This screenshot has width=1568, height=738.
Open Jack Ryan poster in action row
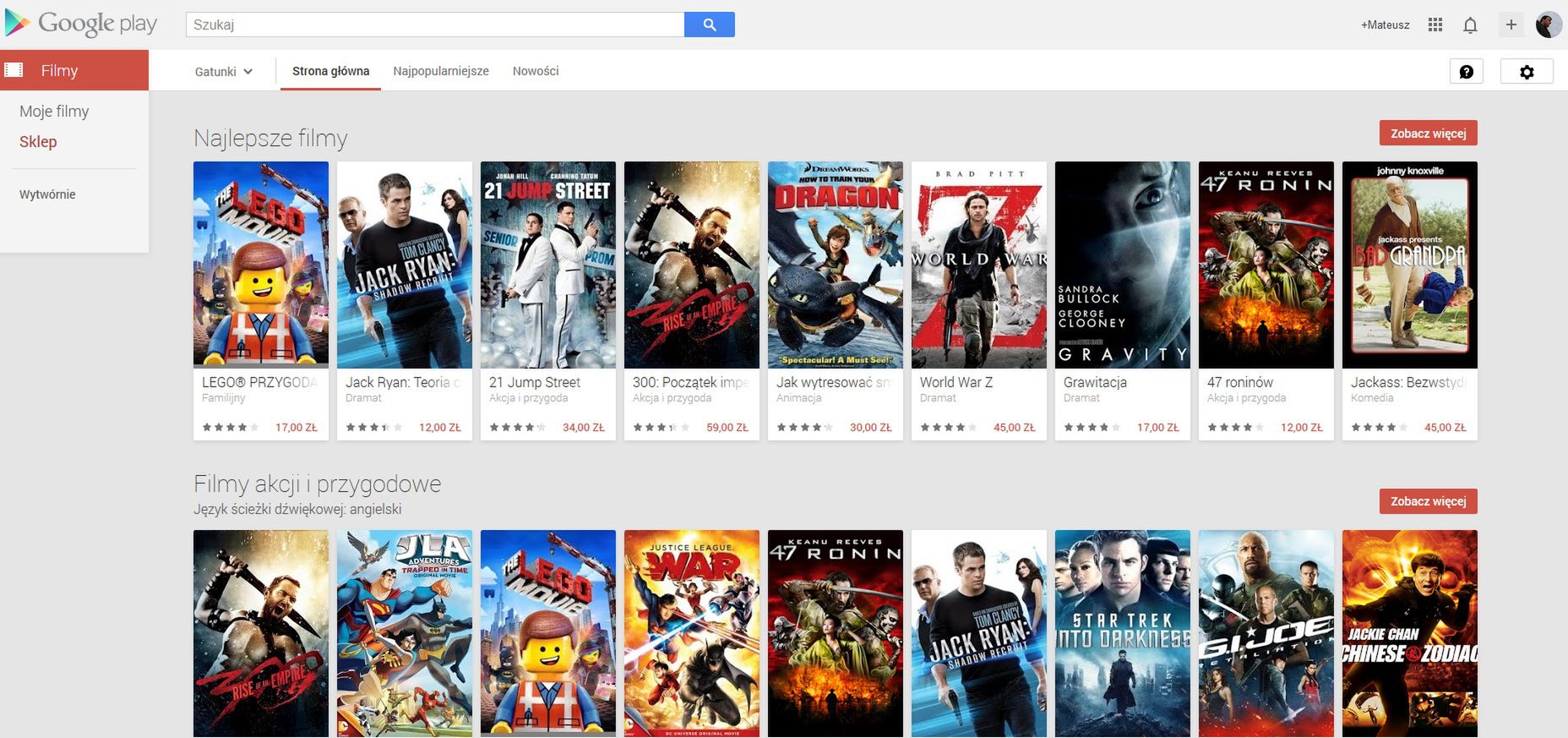(x=979, y=633)
